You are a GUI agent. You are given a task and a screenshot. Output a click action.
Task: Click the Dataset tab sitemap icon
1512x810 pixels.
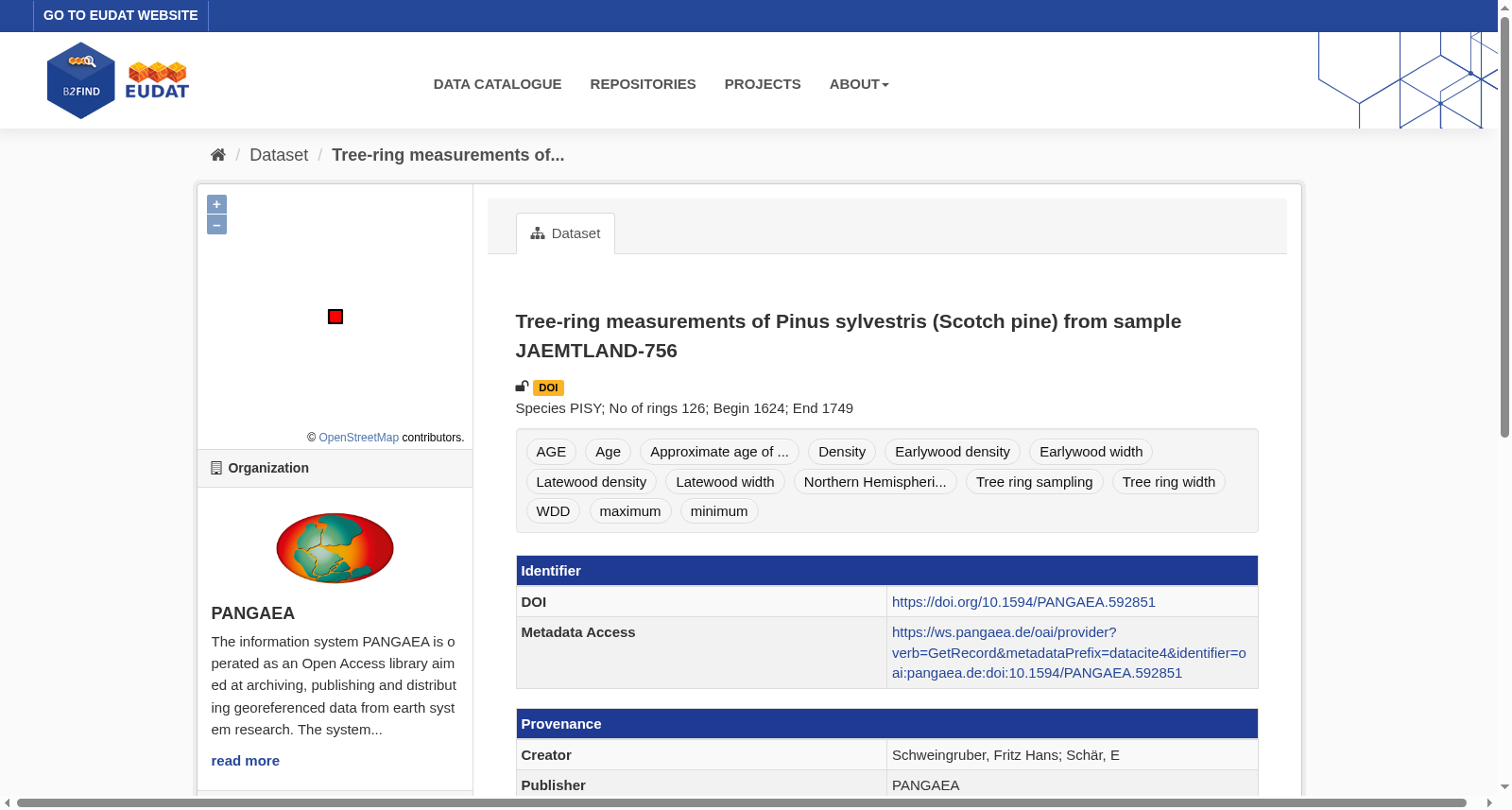point(538,233)
